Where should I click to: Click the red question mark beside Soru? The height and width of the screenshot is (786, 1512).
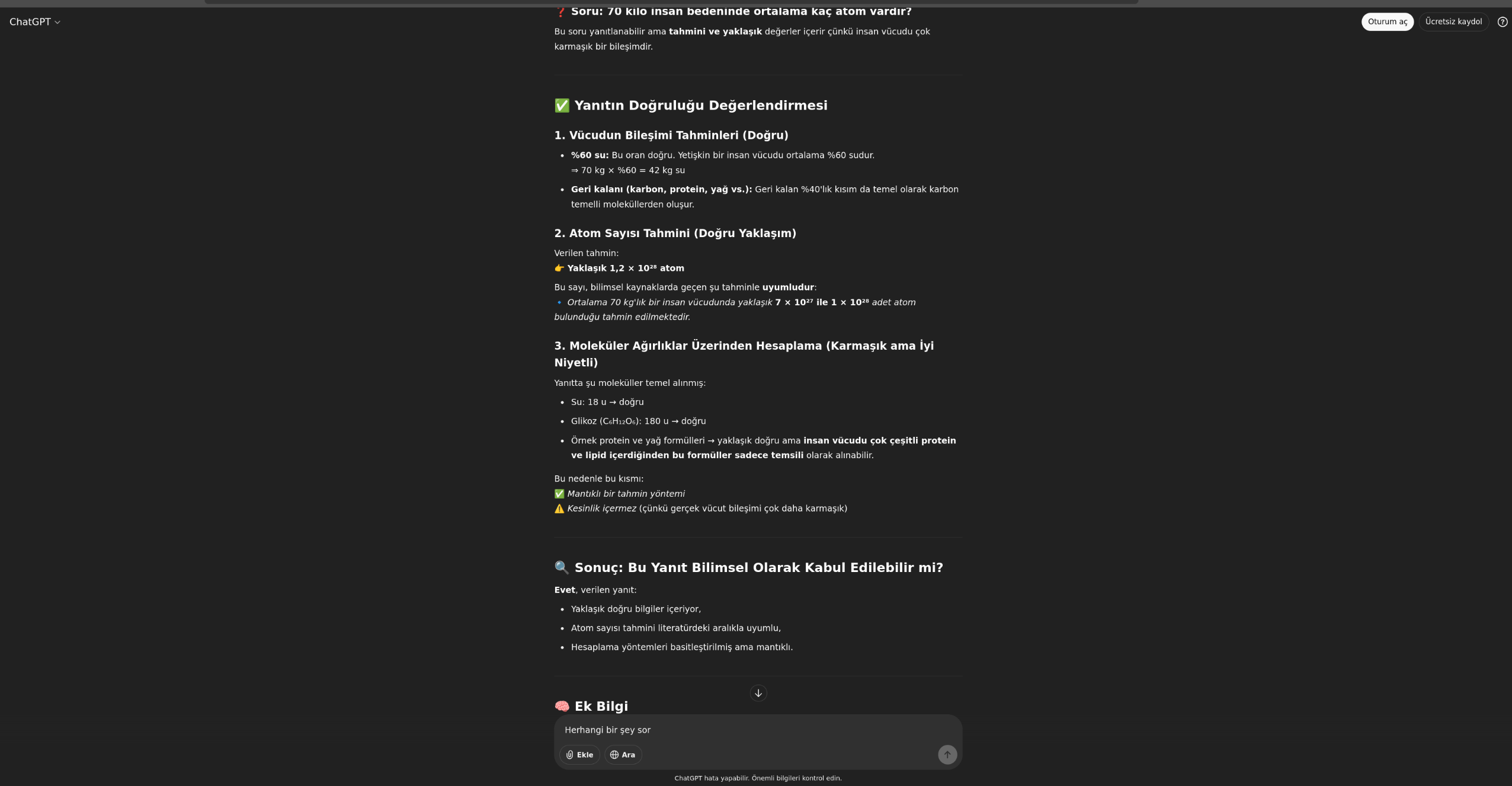point(560,11)
